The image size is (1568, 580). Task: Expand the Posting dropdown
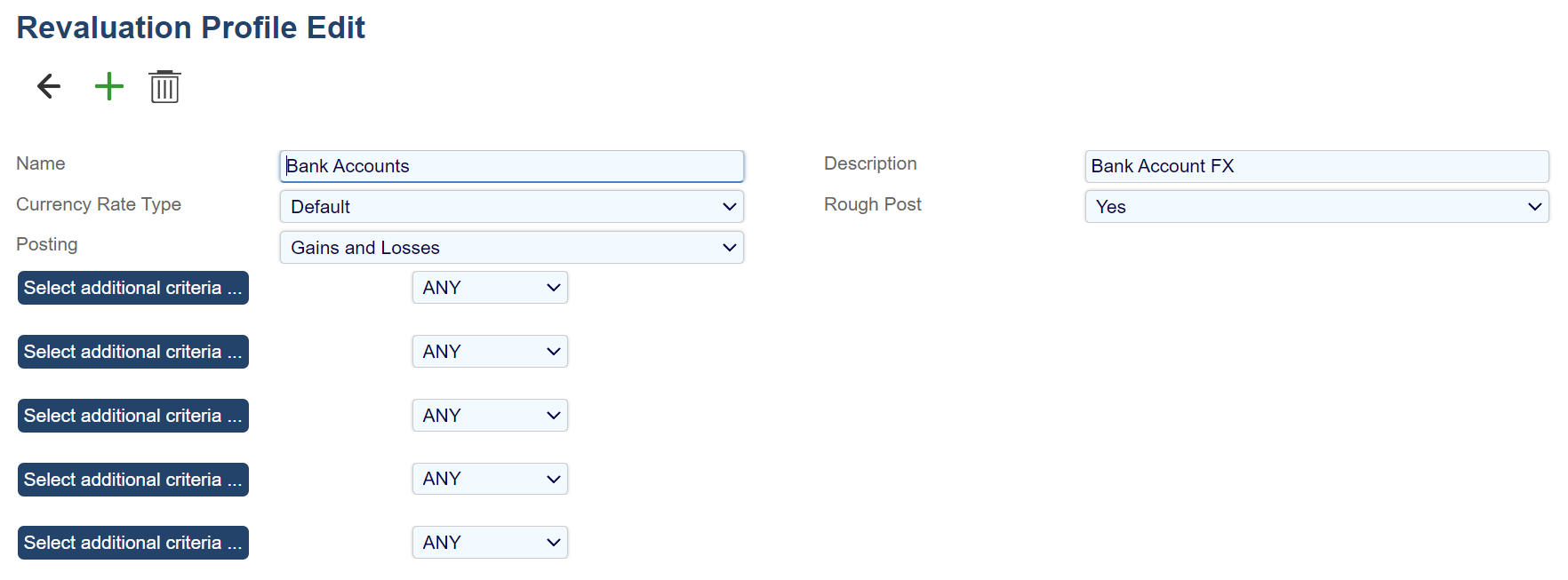coord(511,248)
